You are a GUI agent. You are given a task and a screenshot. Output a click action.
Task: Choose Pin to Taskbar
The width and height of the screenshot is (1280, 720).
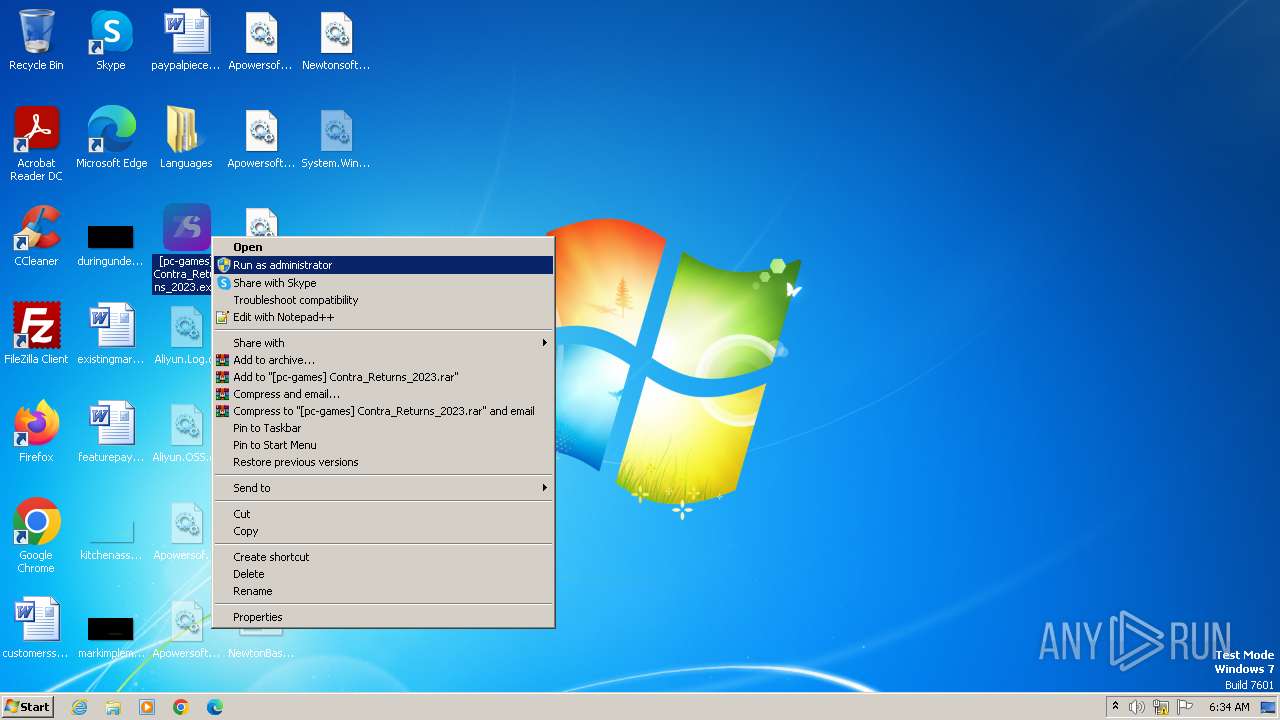(x=383, y=428)
